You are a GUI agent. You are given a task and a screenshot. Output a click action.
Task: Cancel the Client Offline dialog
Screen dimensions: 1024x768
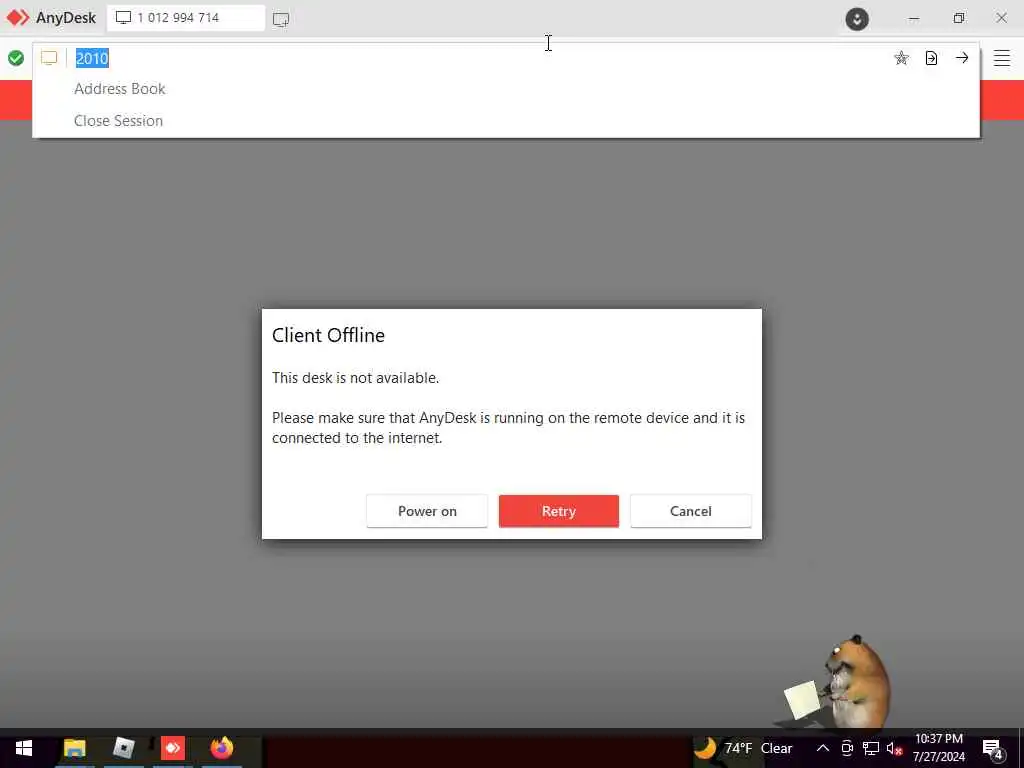[690, 511]
